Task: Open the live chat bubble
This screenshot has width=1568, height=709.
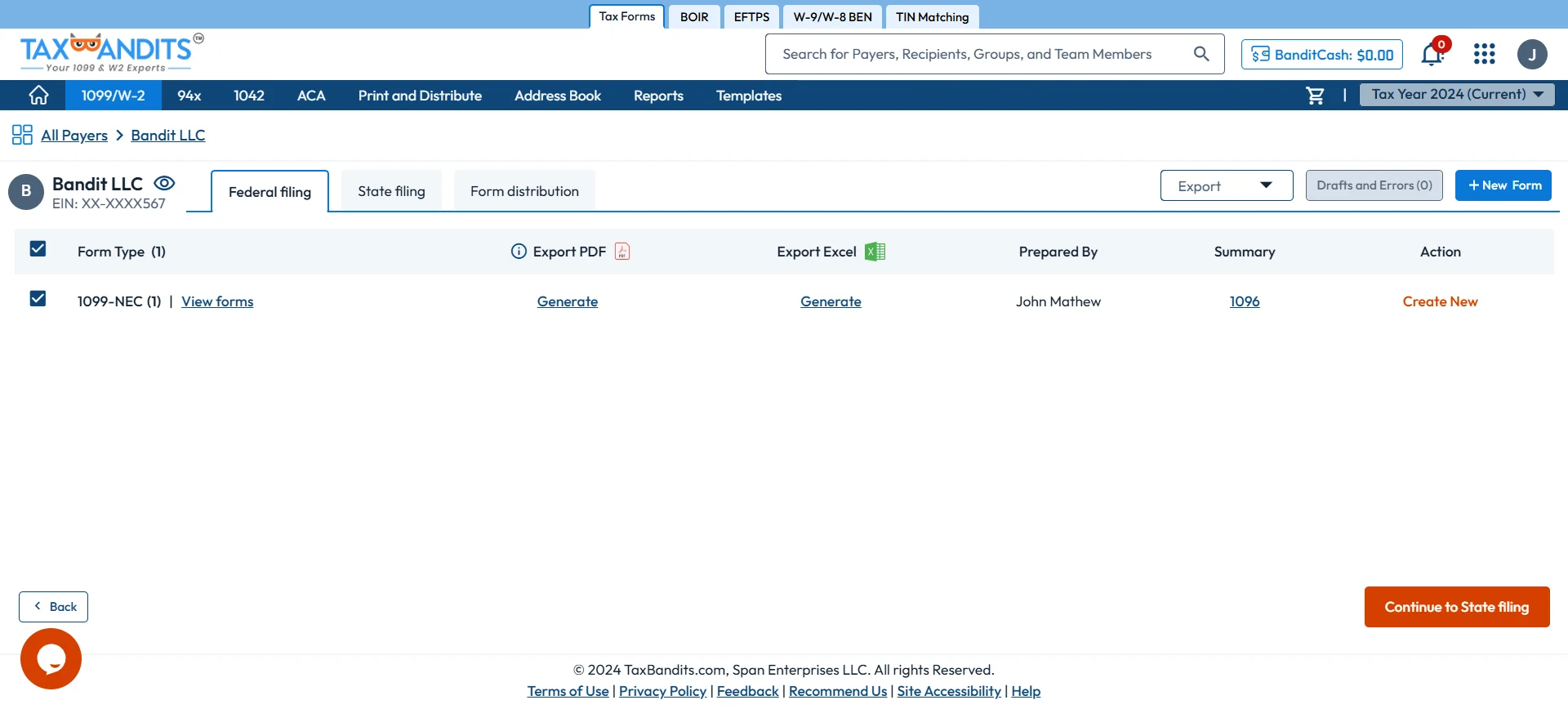Action: [51, 658]
